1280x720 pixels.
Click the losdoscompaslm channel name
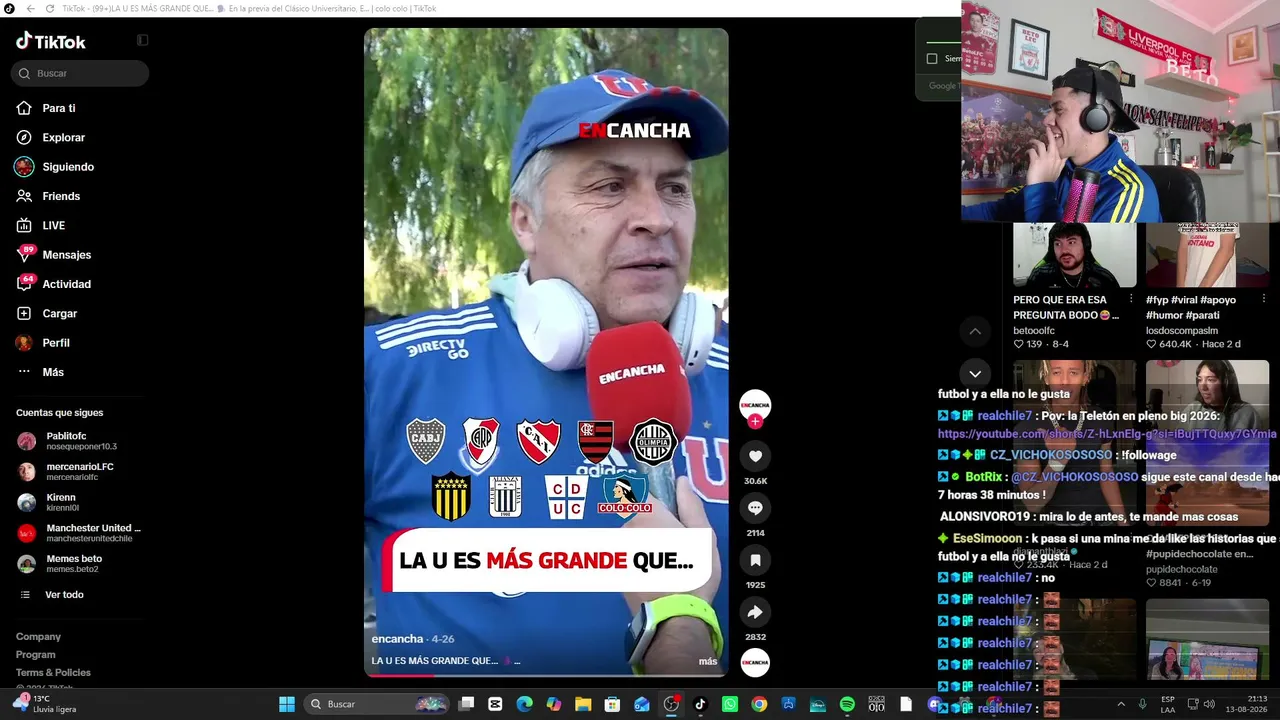pyautogui.click(x=1182, y=330)
